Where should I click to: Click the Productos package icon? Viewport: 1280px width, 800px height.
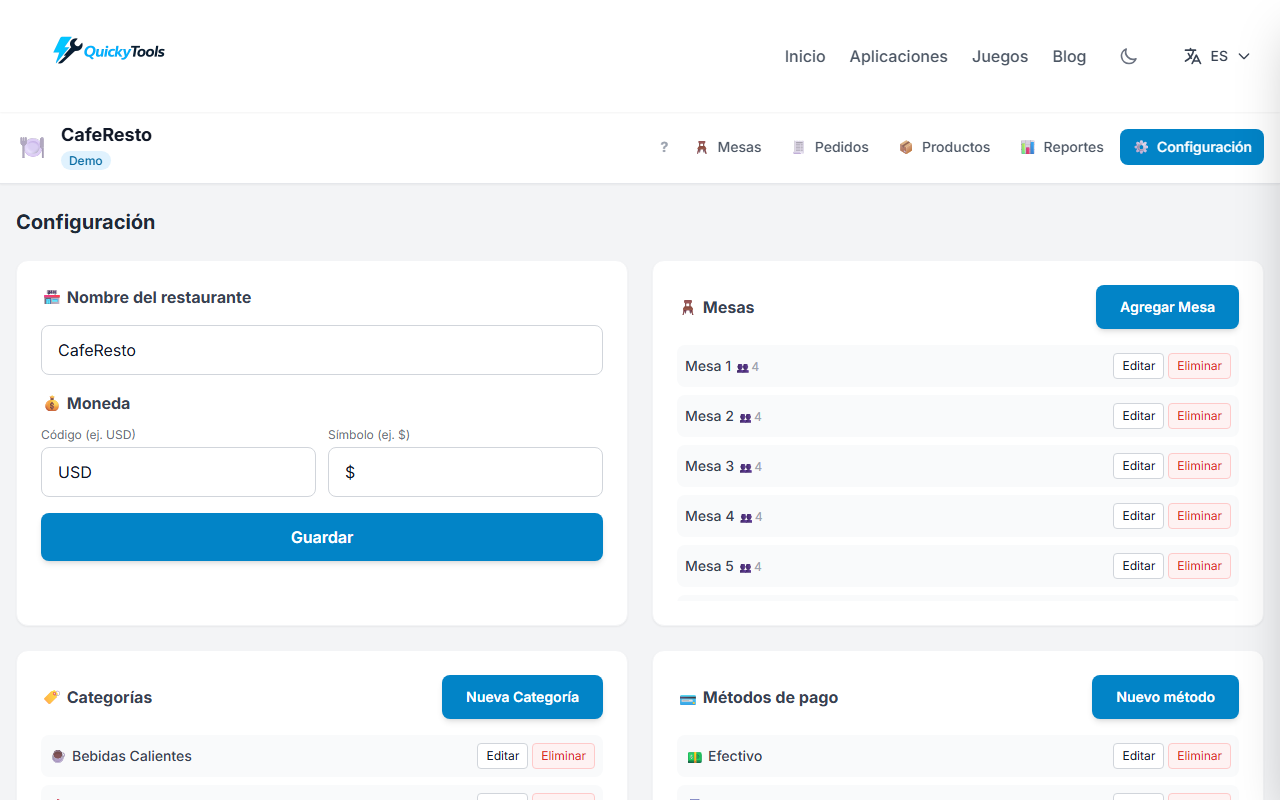pyautogui.click(x=906, y=147)
